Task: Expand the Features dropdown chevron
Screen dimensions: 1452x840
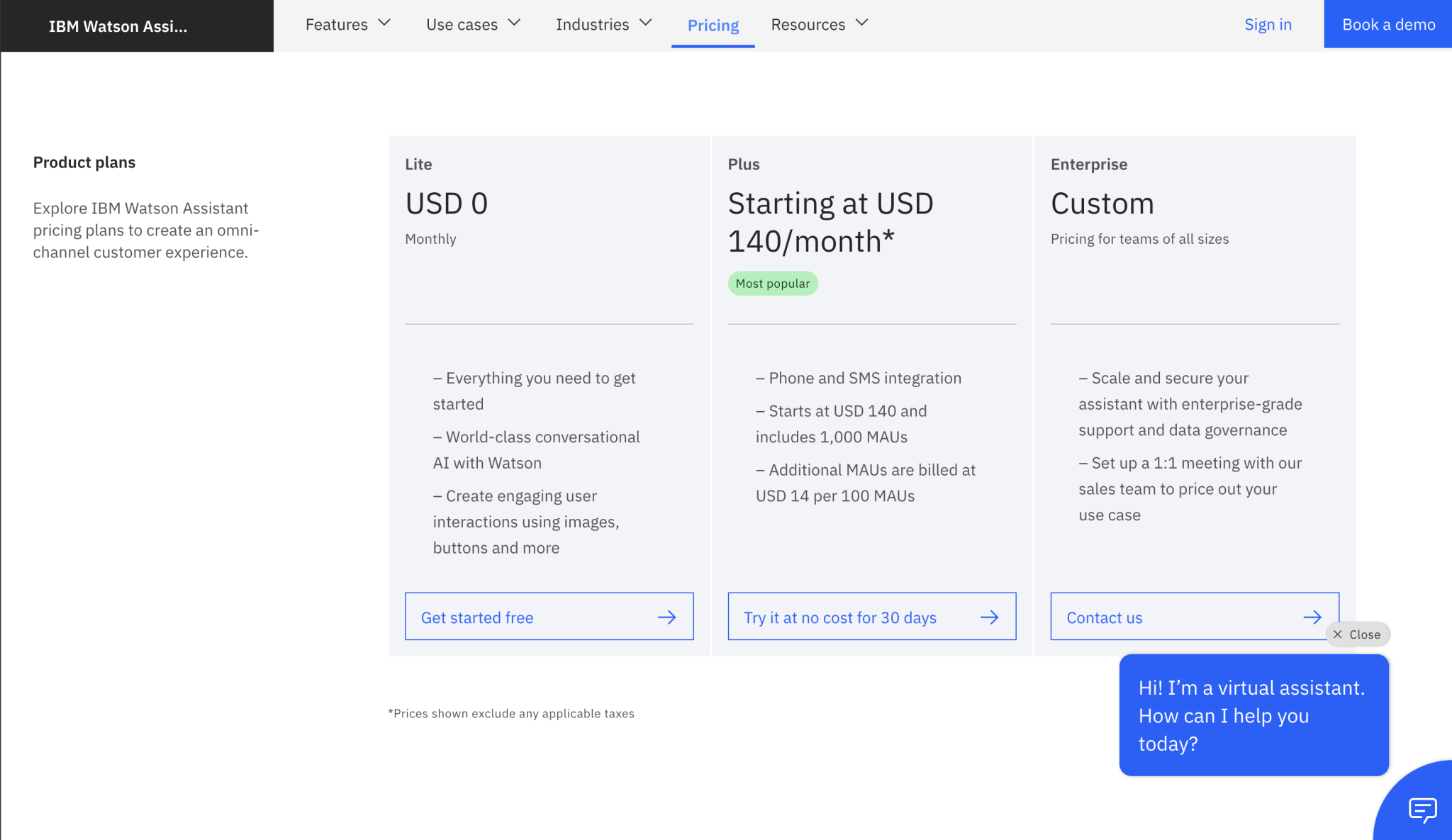Action: coord(384,23)
